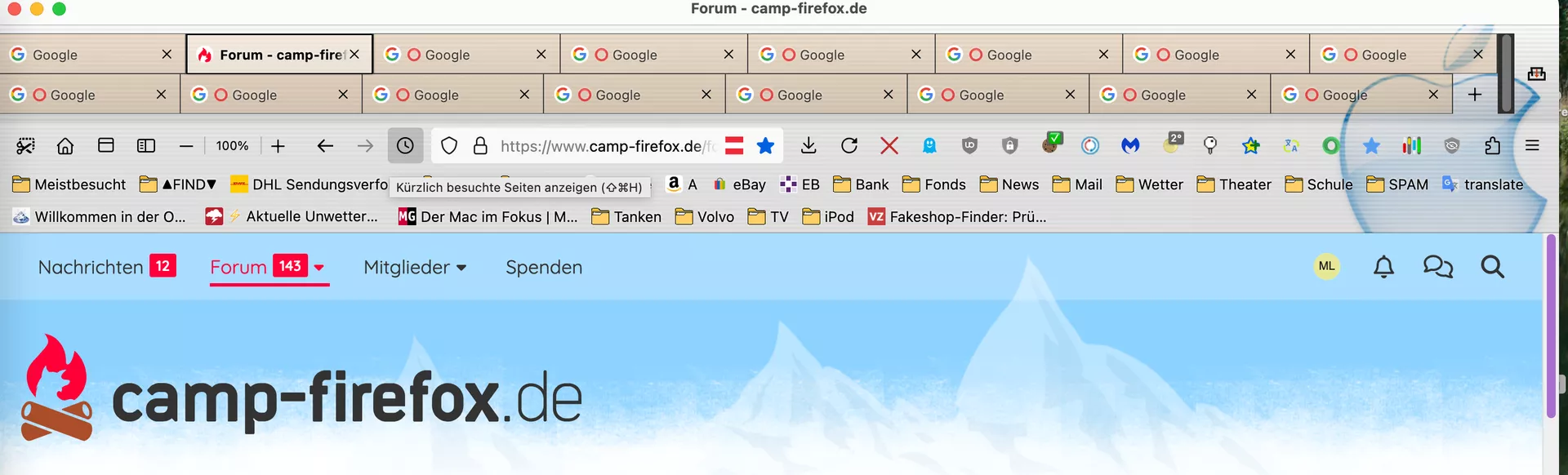Viewport: 1568px width, 475px height.
Task: Expand the Forum menu arrow
Action: pos(319,268)
